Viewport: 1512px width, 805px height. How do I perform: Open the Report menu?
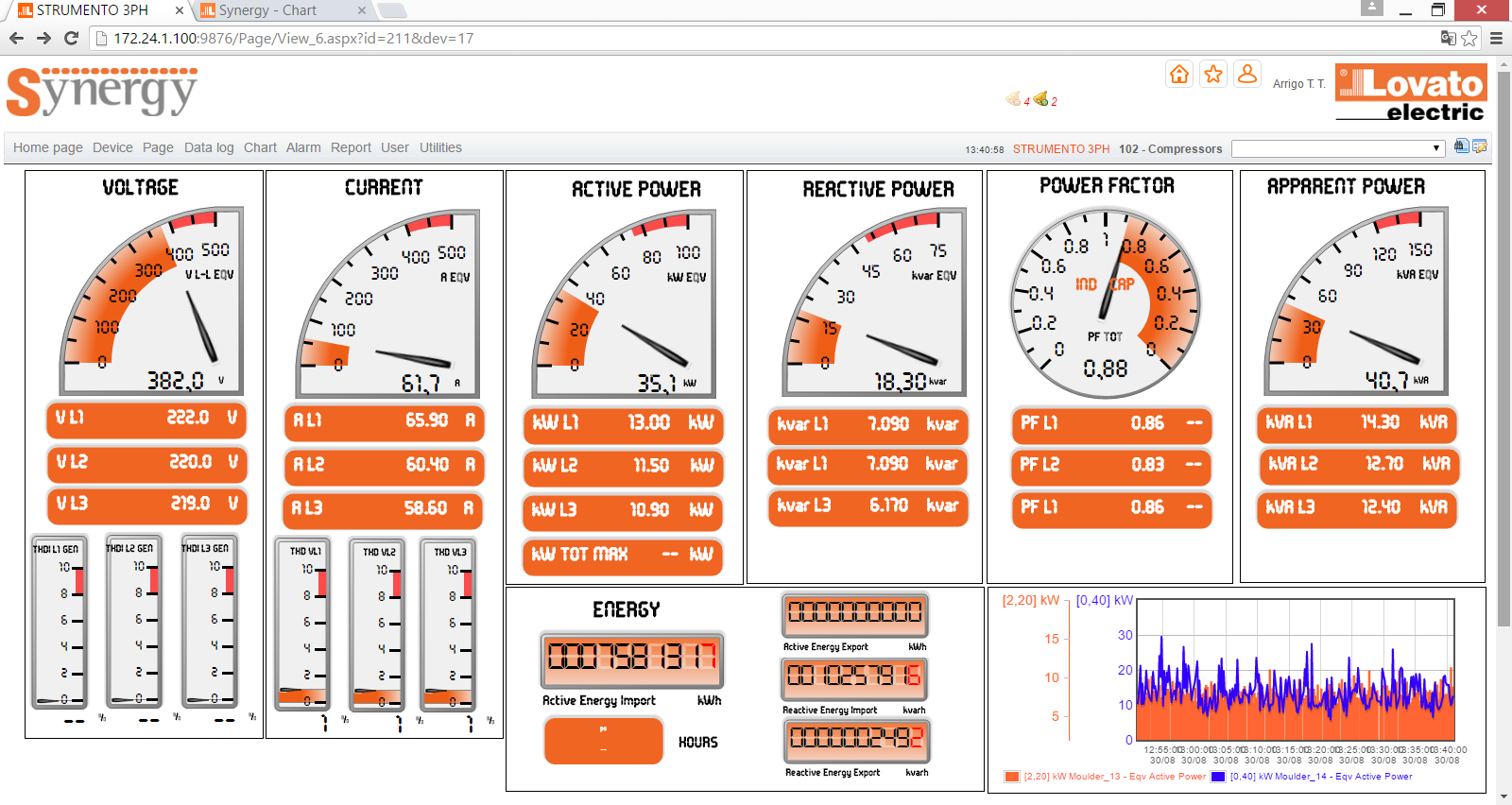coord(351,147)
